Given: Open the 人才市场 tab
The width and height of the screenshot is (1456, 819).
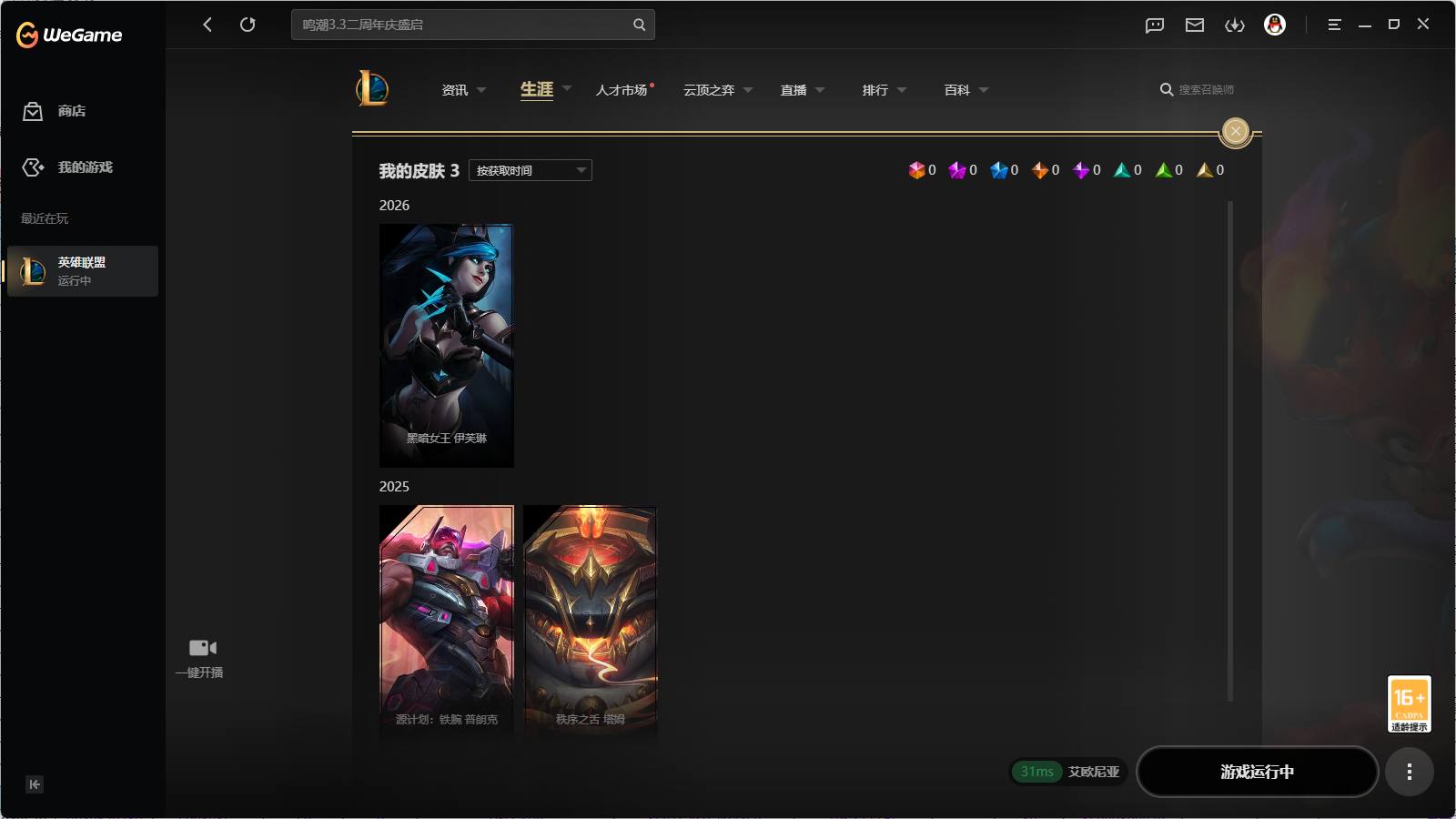Looking at the screenshot, I should point(622,90).
